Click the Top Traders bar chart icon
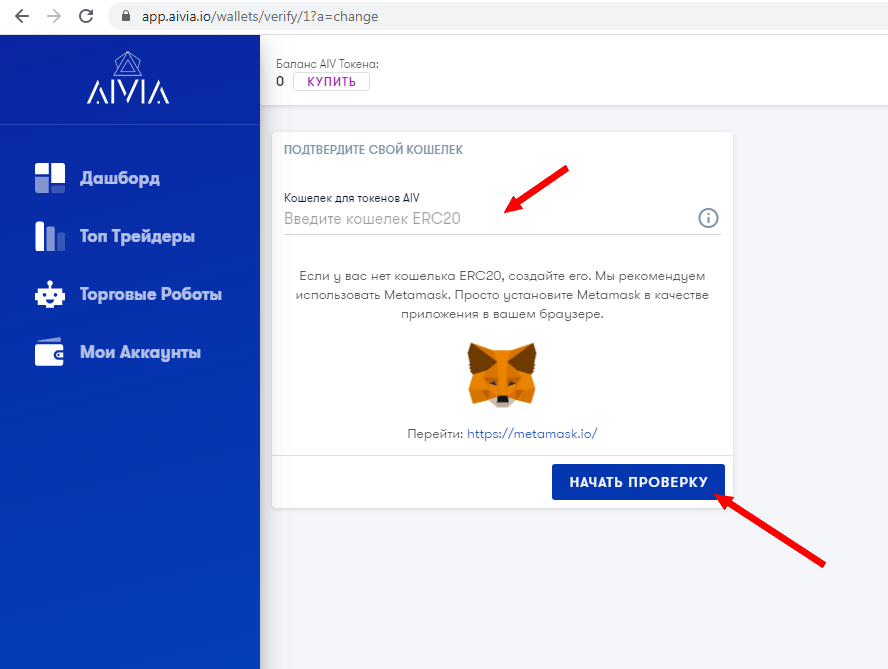Screen dimensions: 888x669 pyautogui.click(x=50, y=236)
